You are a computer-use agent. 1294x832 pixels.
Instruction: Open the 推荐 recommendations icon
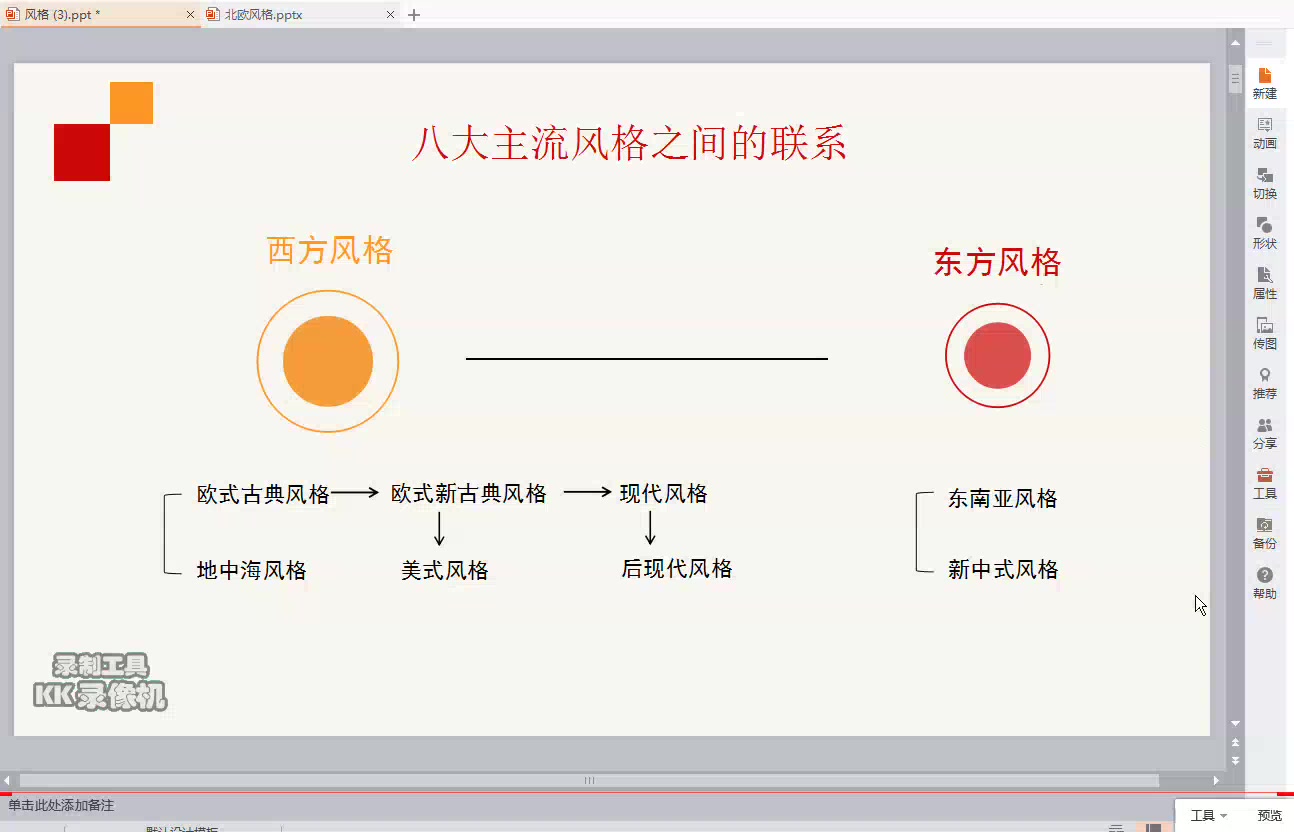click(1265, 383)
